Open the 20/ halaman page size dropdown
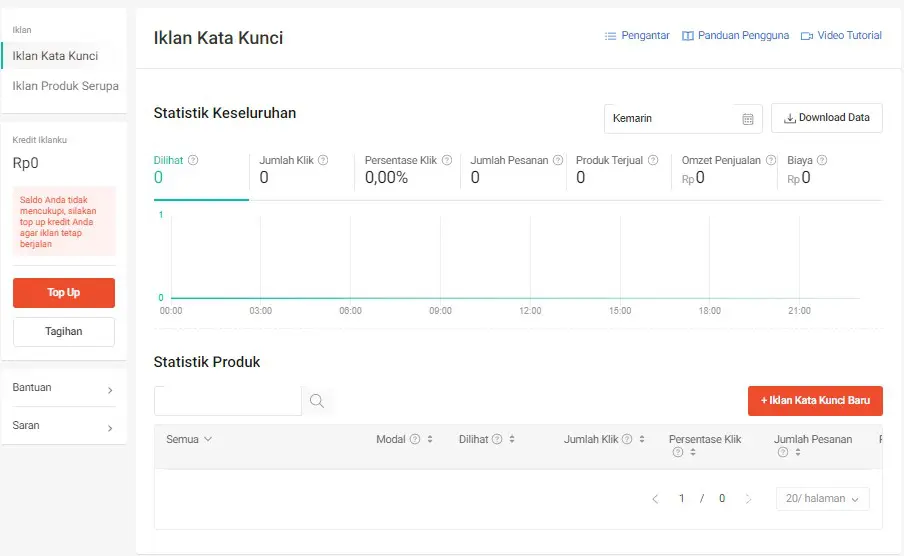The image size is (904, 556). point(823,499)
